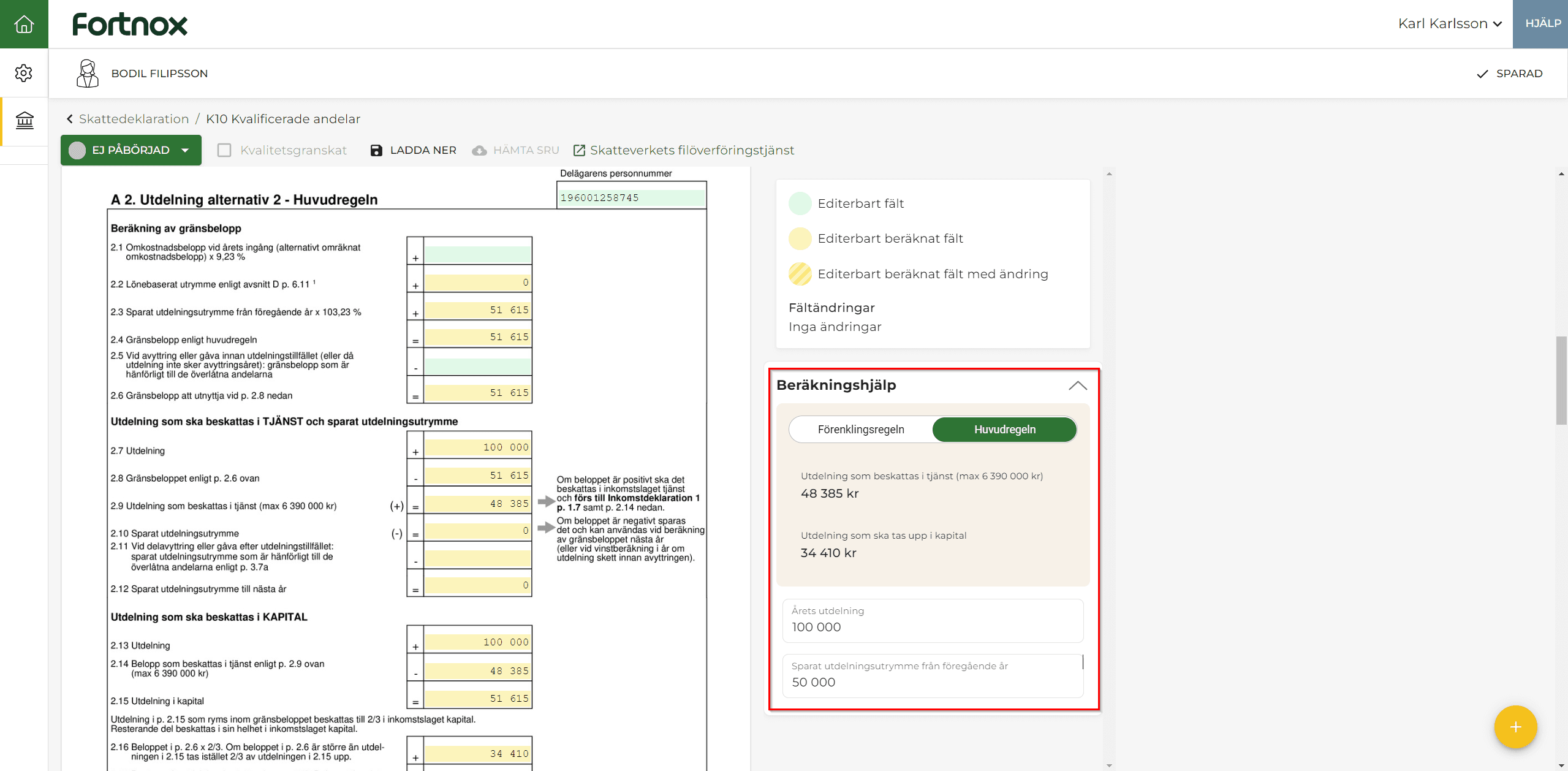This screenshot has width=1568, height=771.
Task: Click the form panel scroll down arrow
Action: [1109, 765]
